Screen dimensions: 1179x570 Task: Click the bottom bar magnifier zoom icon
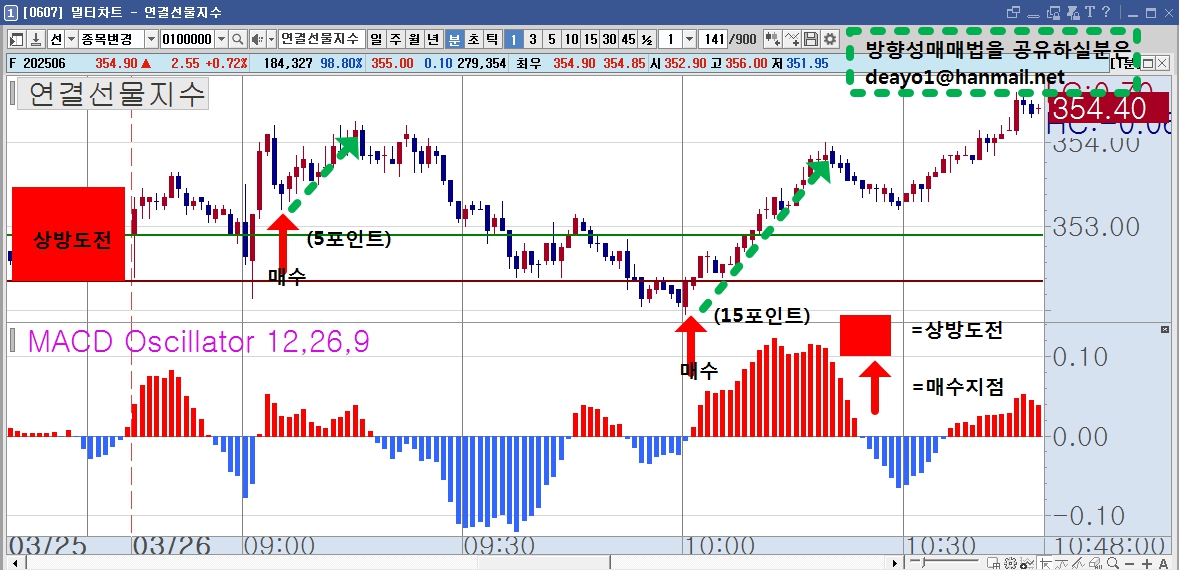1113,562
